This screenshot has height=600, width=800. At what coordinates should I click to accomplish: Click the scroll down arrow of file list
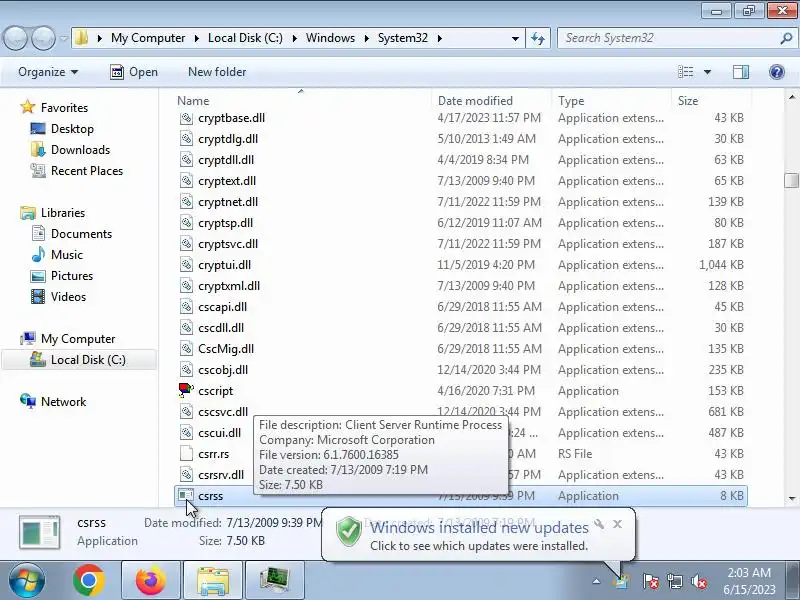point(792,498)
